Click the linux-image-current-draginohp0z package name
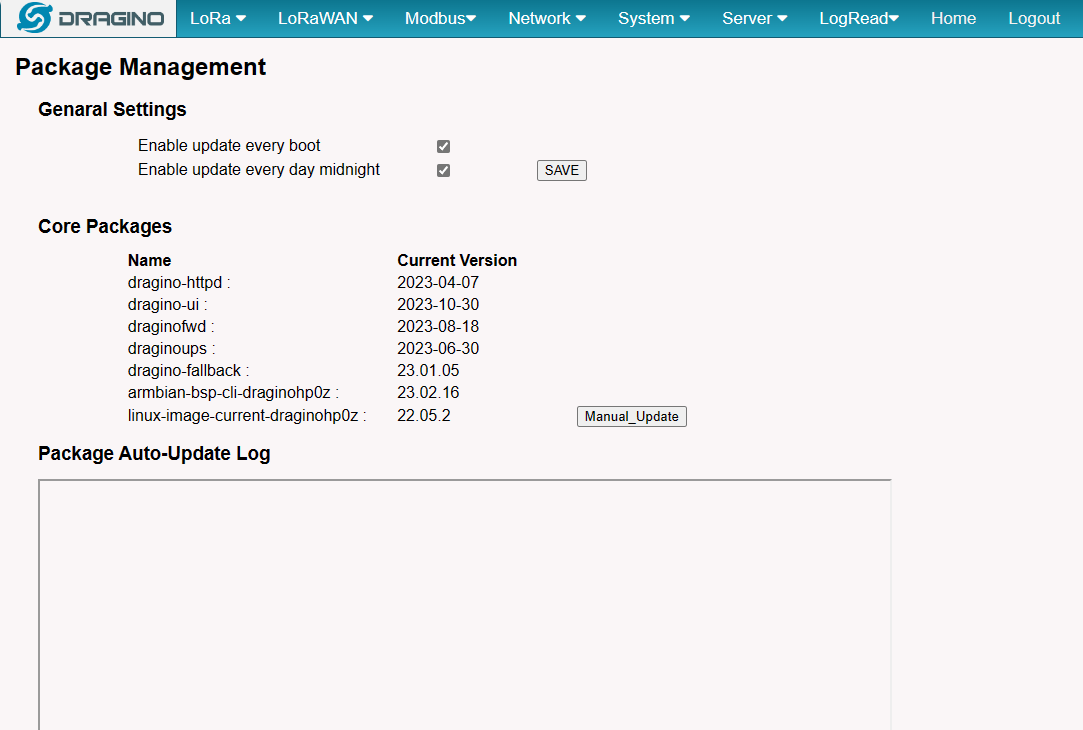Viewport: 1083px width, 730px height. click(x=243, y=416)
